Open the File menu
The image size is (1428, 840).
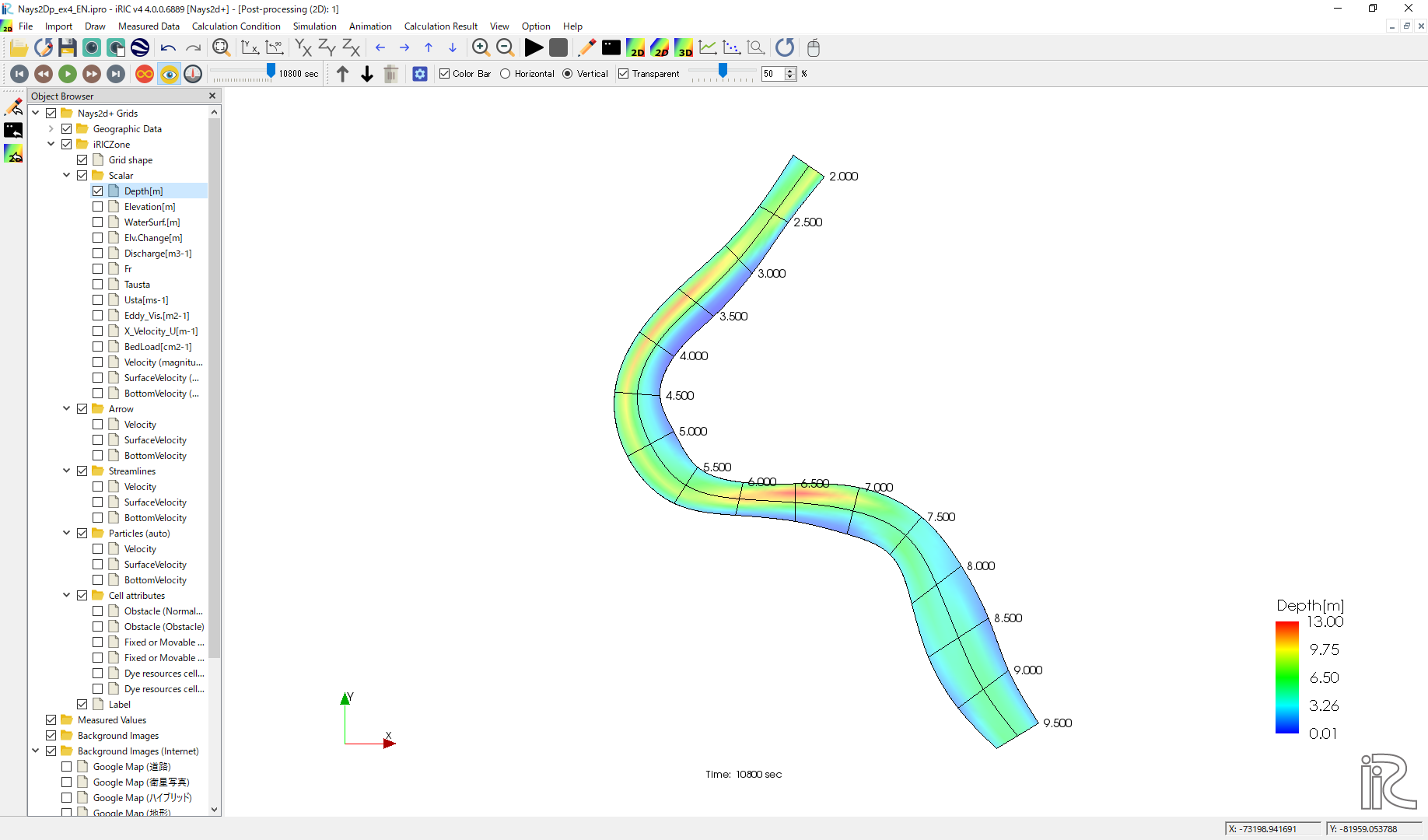coord(26,26)
